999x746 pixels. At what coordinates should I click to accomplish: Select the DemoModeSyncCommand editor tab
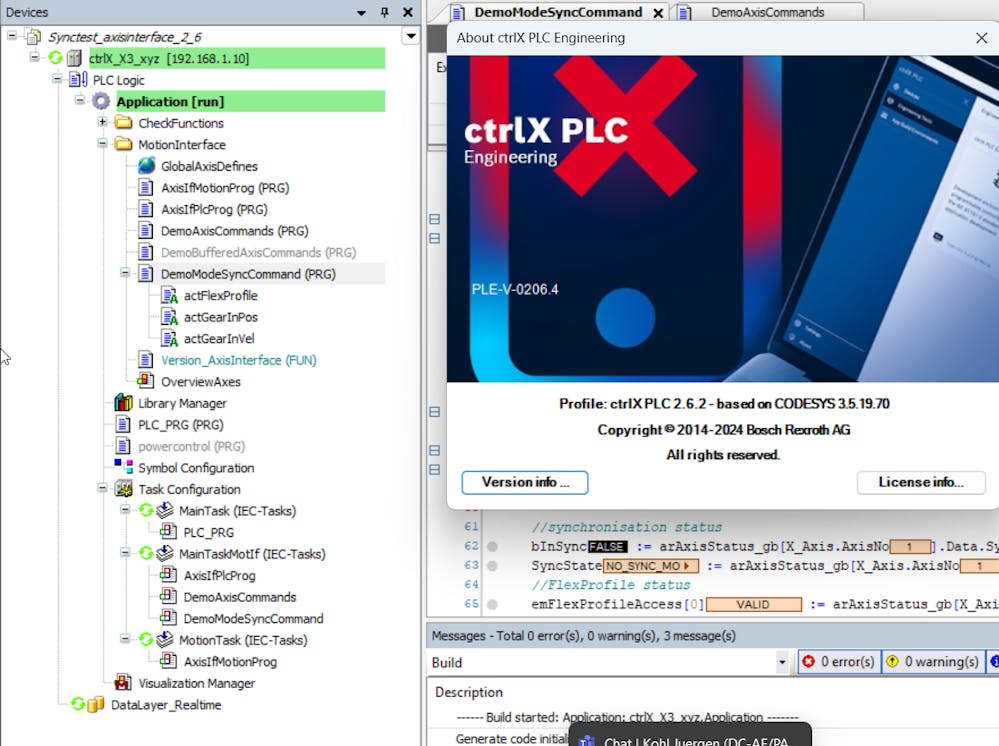click(557, 12)
